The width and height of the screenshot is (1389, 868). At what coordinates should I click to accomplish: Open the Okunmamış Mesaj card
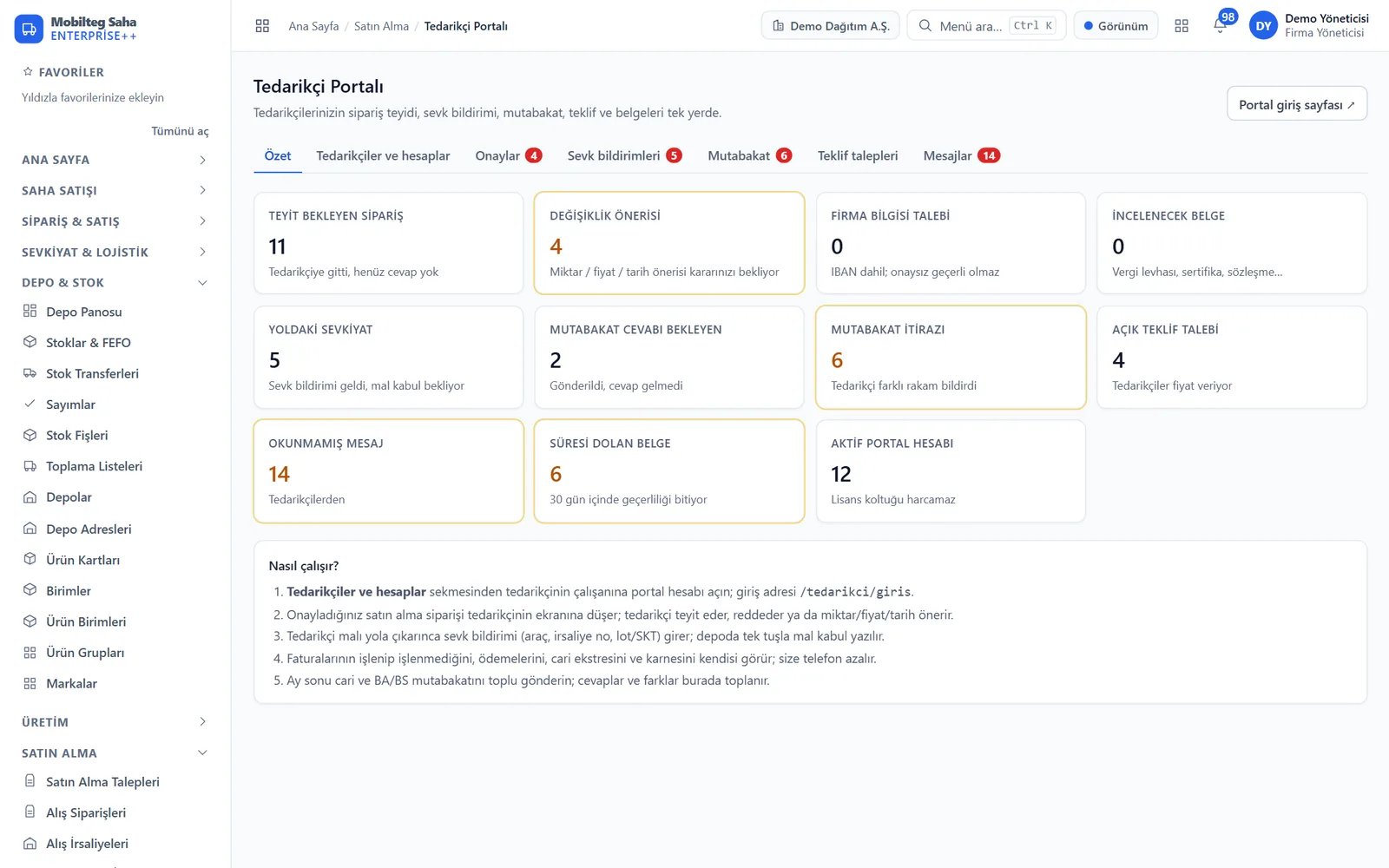[388, 471]
